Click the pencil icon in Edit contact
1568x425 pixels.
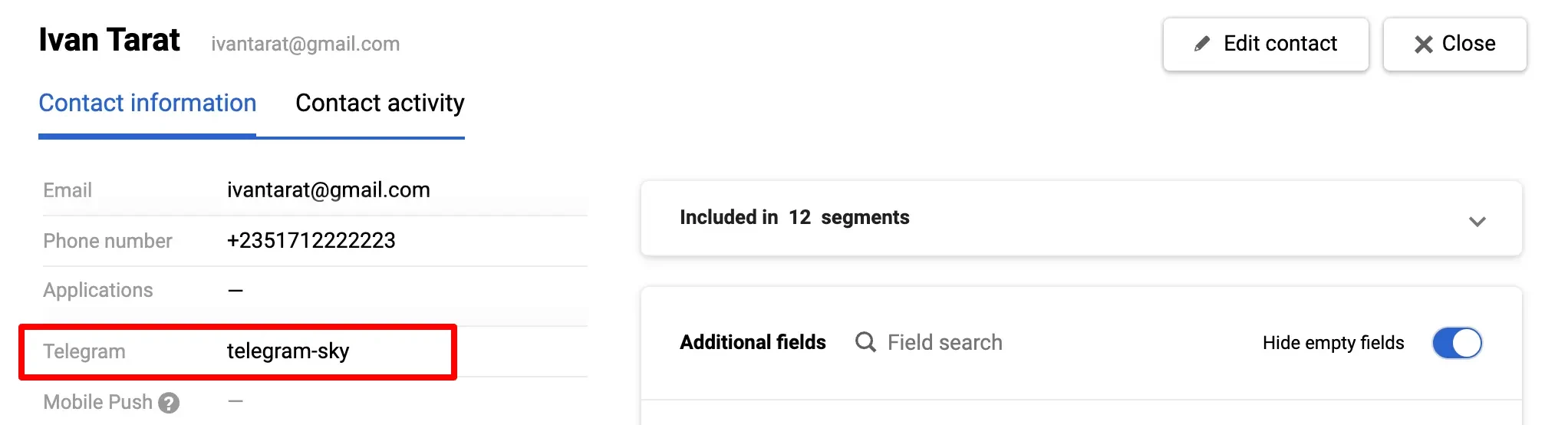click(x=1202, y=44)
